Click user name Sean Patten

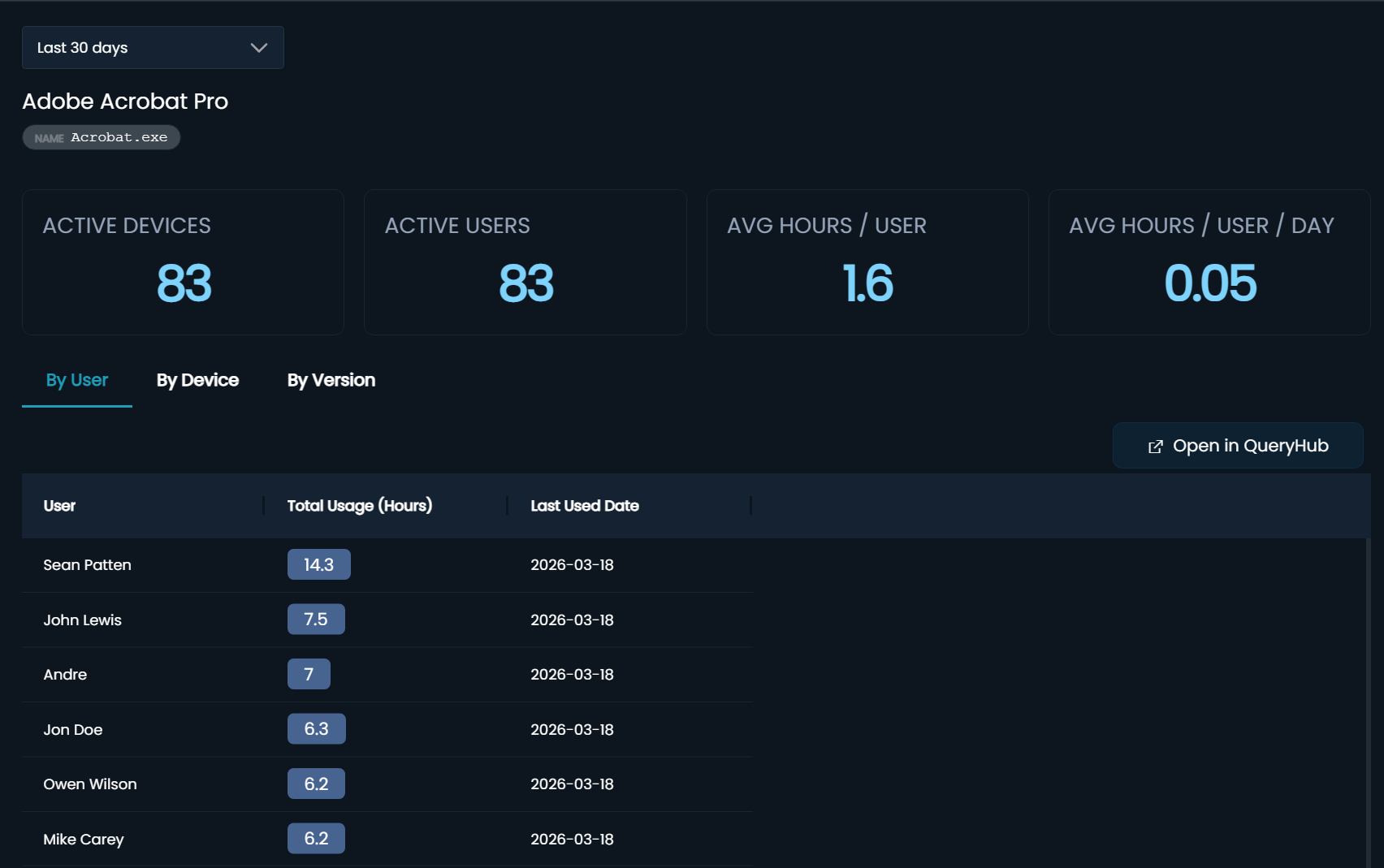pyautogui.click(x=87, y=565)
